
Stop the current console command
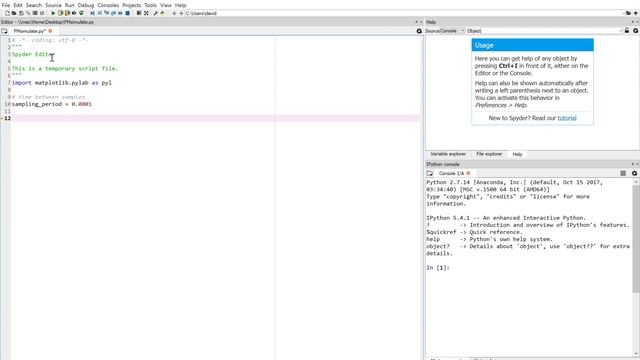(x=623, y=173)
